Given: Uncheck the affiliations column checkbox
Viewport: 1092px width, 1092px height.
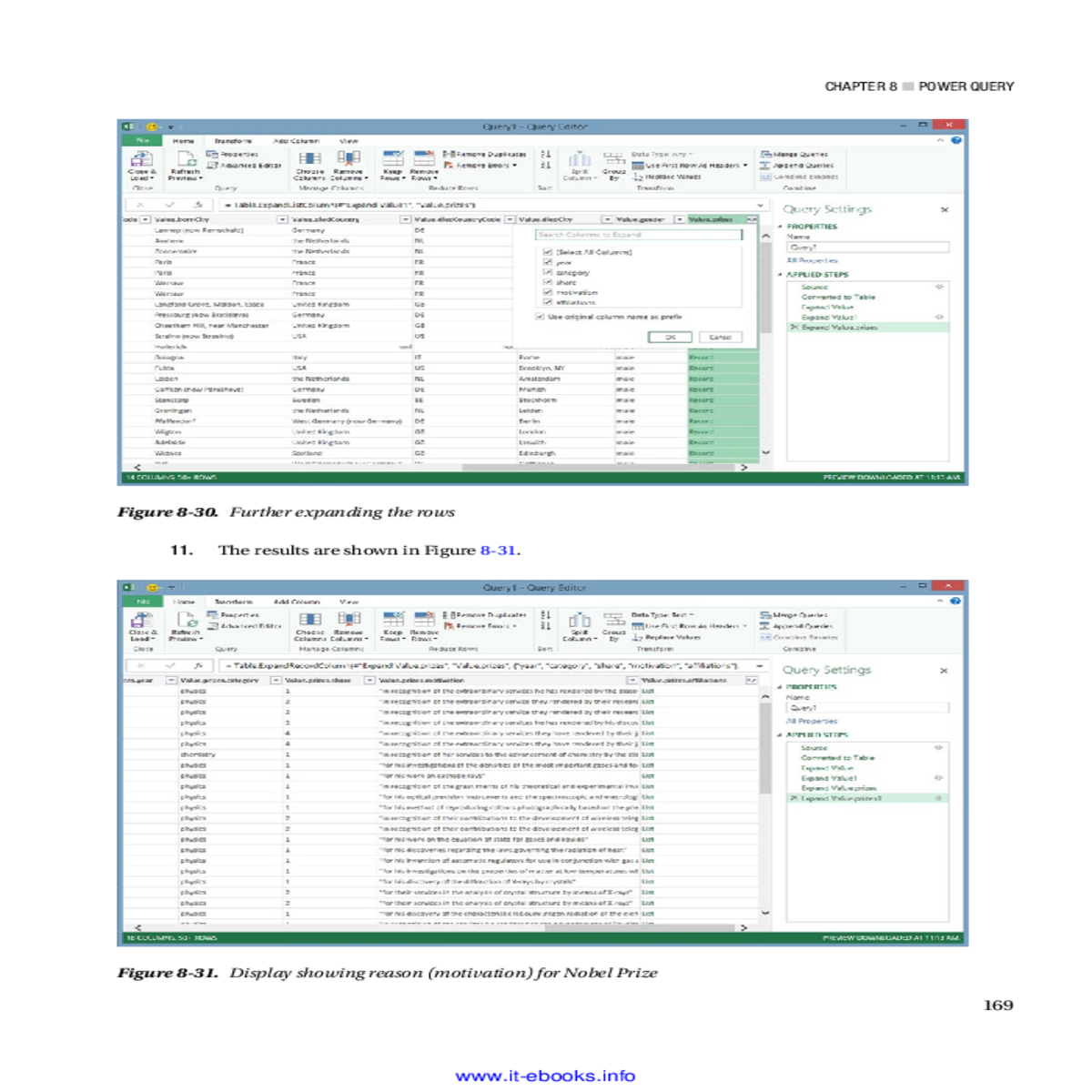Looking at the screenshot, I should coord(548,303).
